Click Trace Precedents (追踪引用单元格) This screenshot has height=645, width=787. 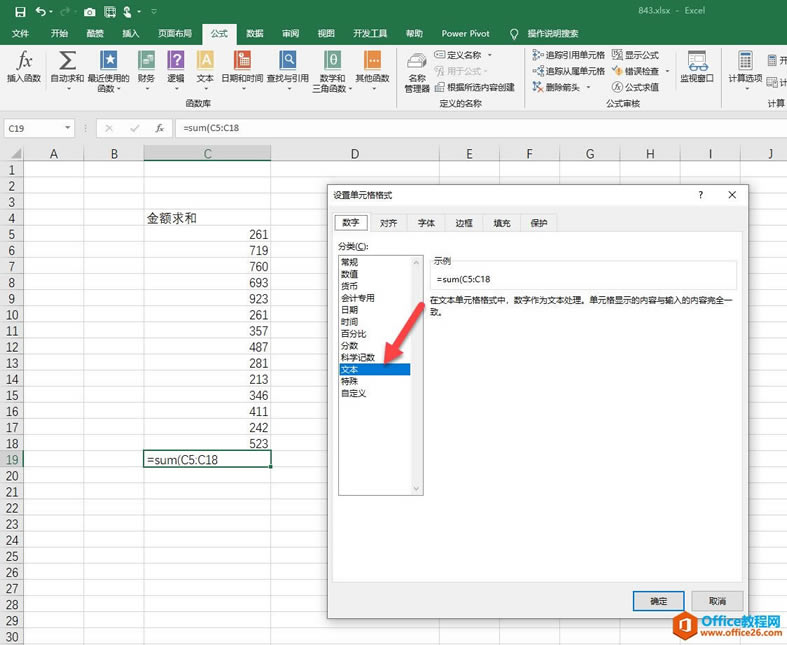(x=568, y=55)
